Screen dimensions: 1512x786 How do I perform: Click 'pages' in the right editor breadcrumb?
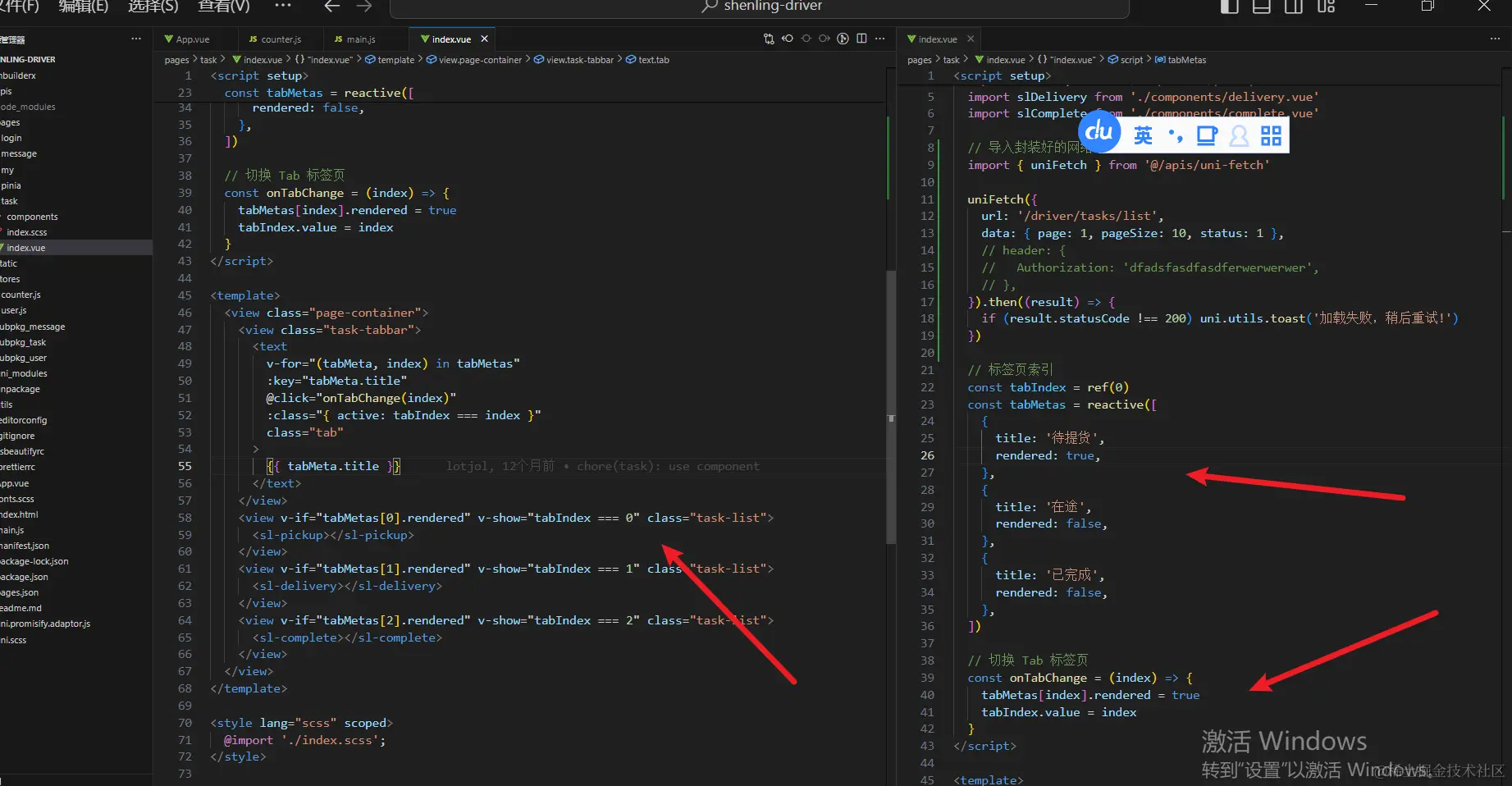(x=920, y=60)
